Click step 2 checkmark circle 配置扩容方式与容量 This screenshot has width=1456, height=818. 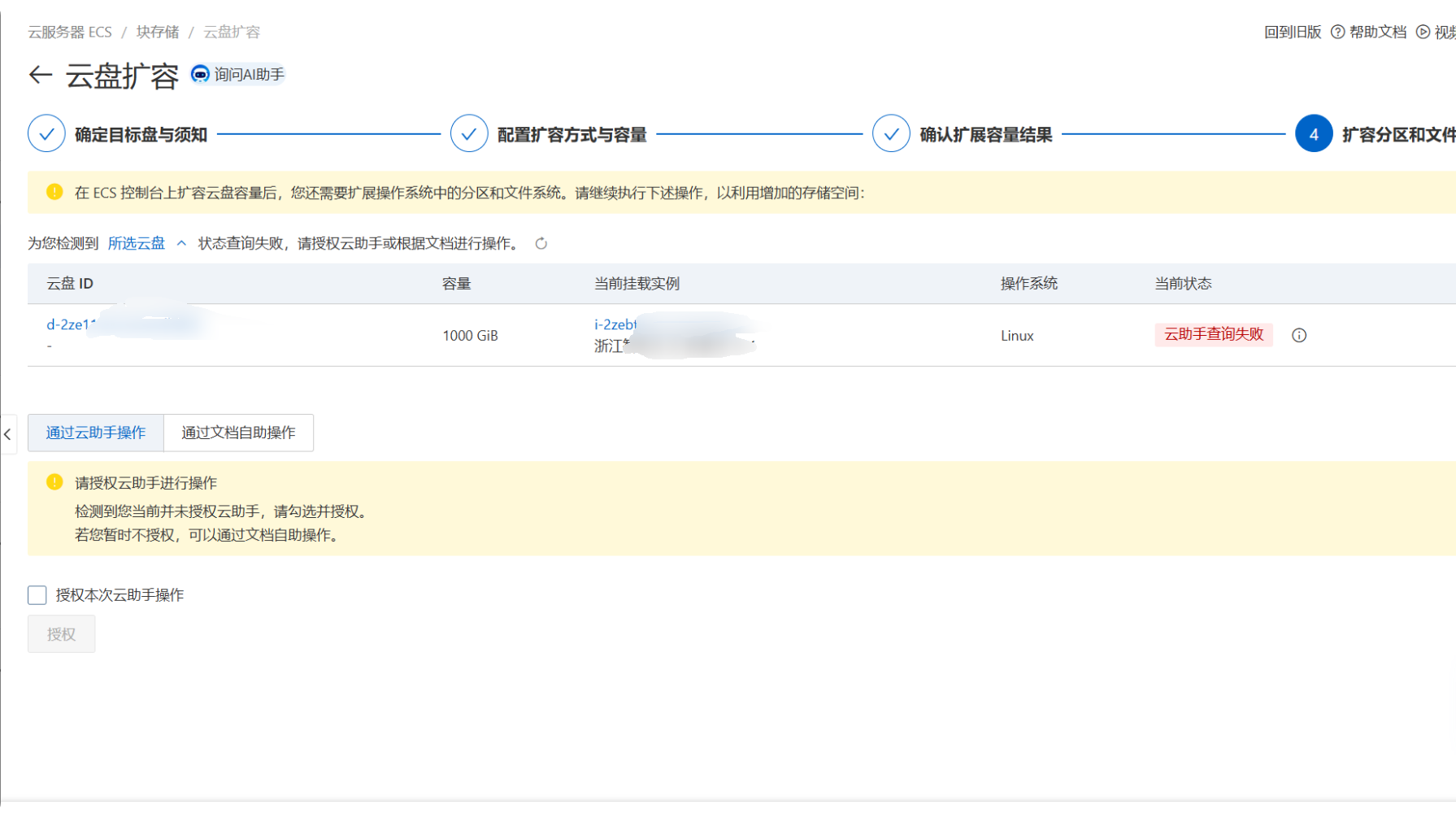[x=469, y=134]
